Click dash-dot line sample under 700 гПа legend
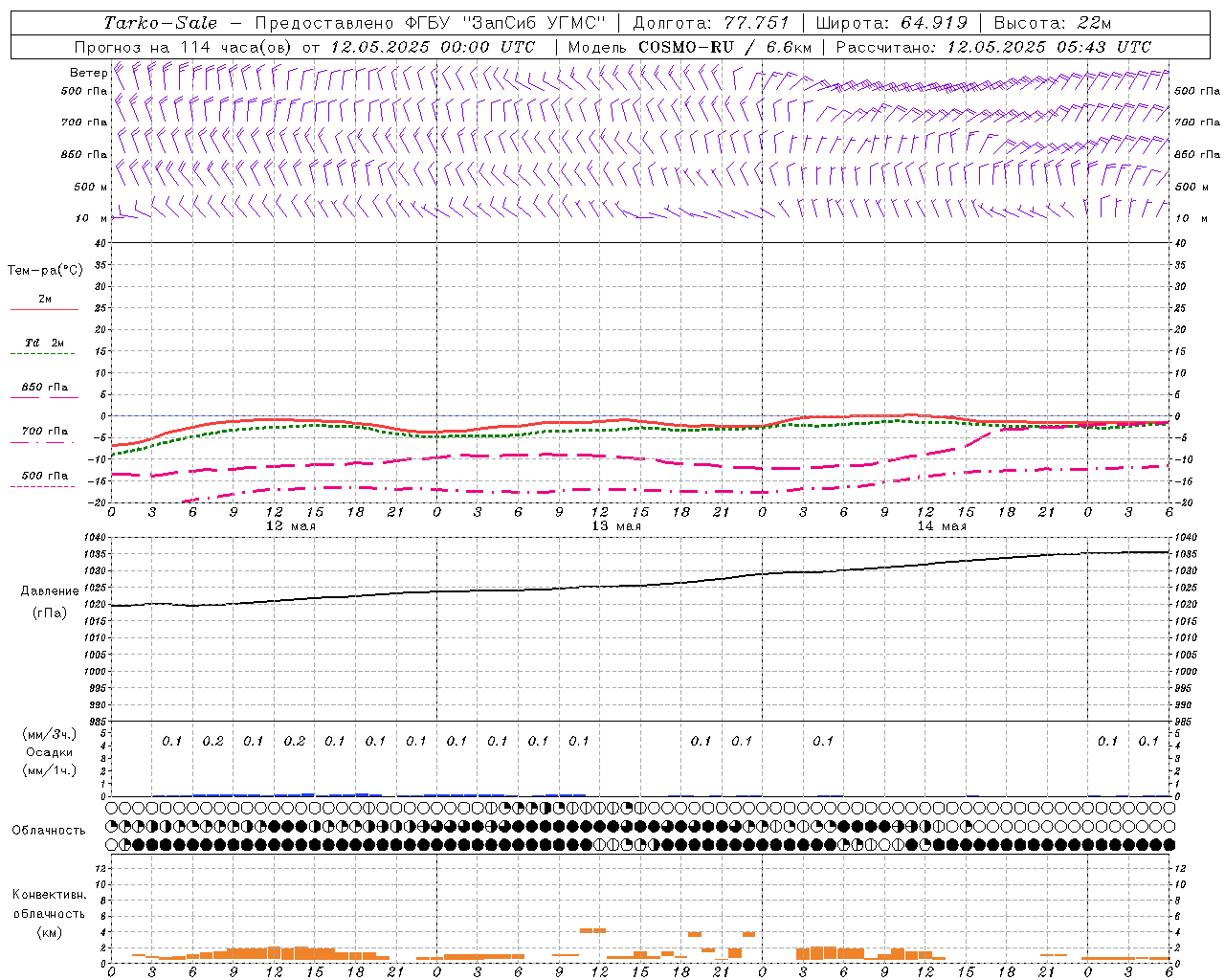This screenshot has height=980, width=1225. pos(42,442)
